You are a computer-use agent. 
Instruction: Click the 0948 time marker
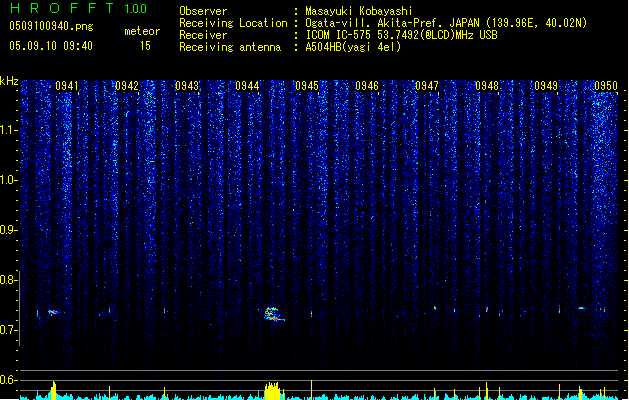click(x=487, y=86)
